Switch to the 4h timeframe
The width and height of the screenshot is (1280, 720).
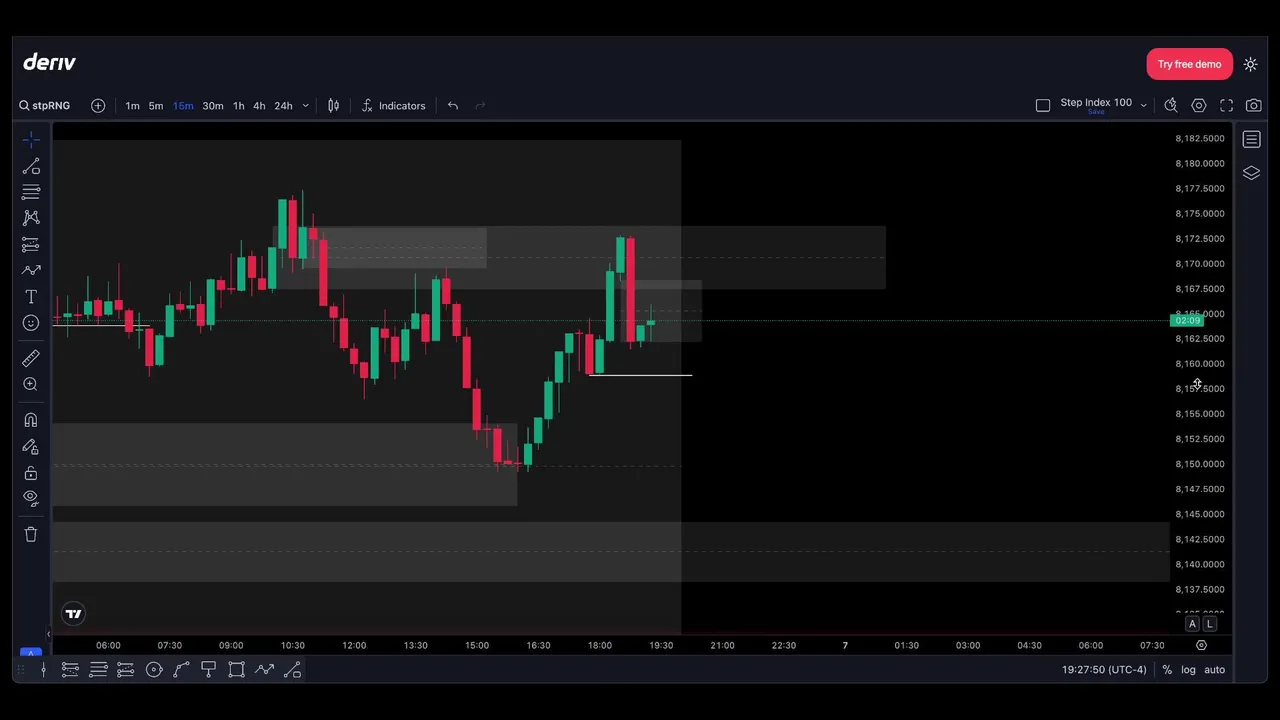point(259,106)
